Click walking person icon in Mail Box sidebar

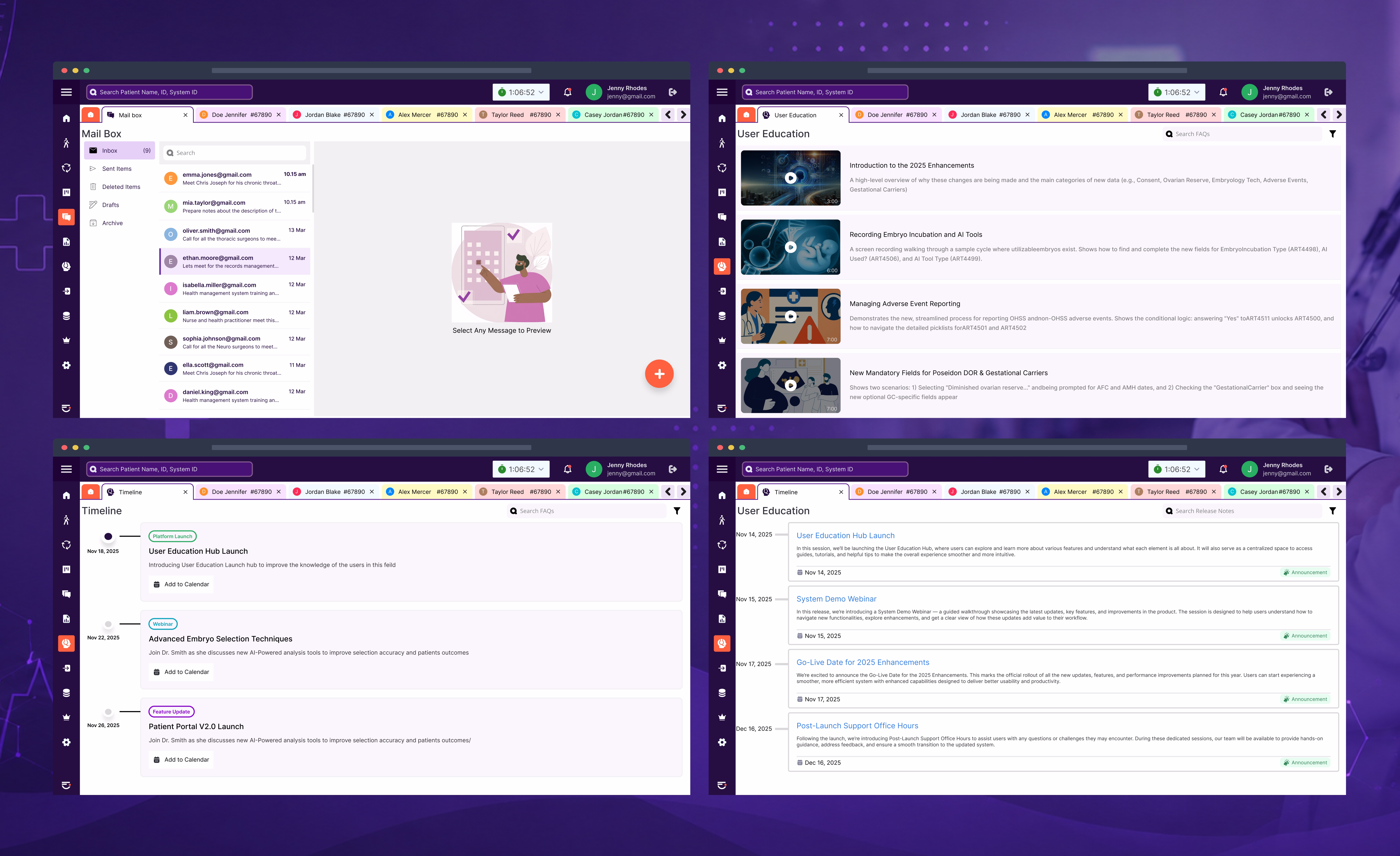tap(66, 143)
